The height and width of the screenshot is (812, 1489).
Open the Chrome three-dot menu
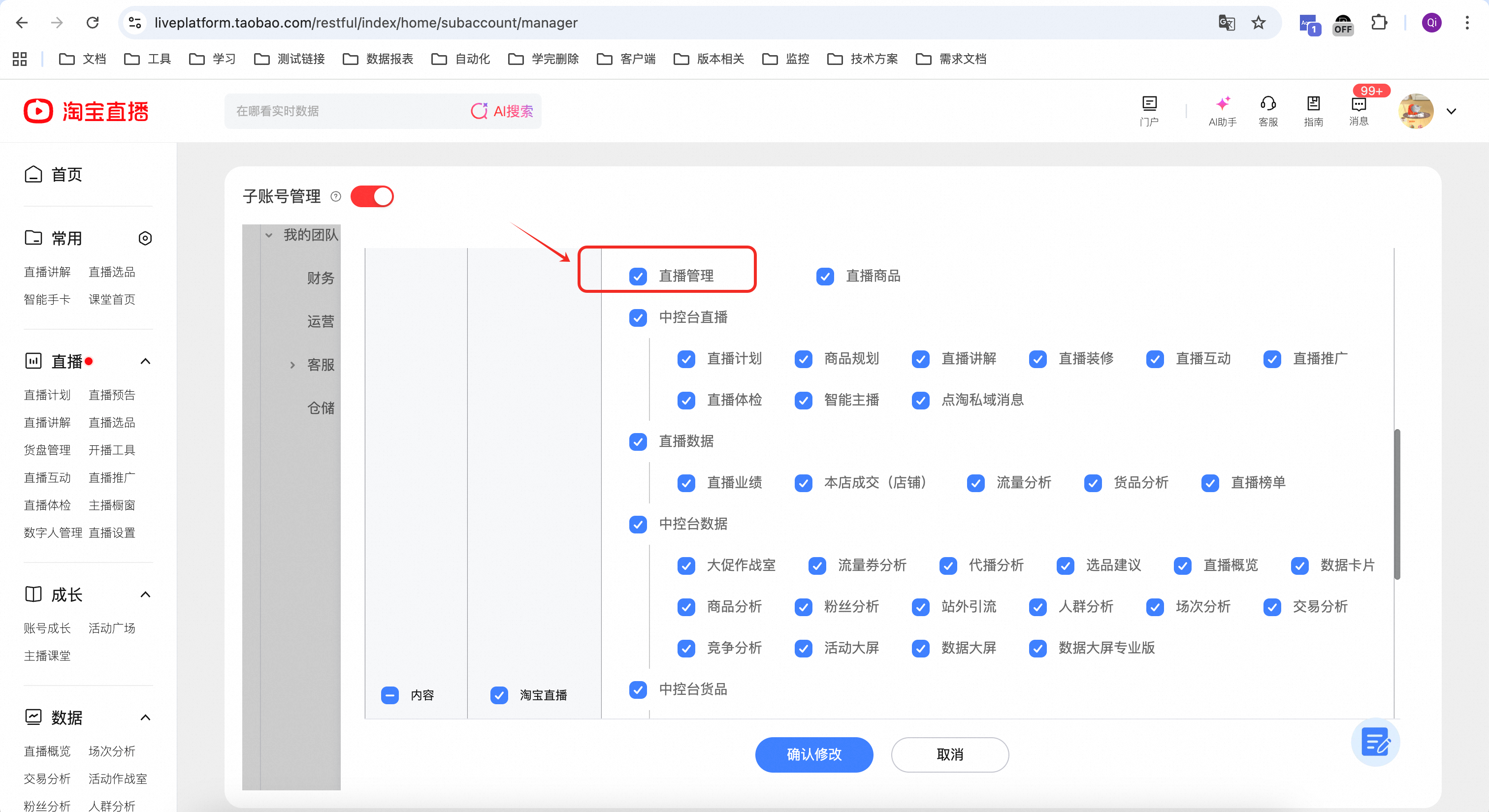tap(1467, 23)
